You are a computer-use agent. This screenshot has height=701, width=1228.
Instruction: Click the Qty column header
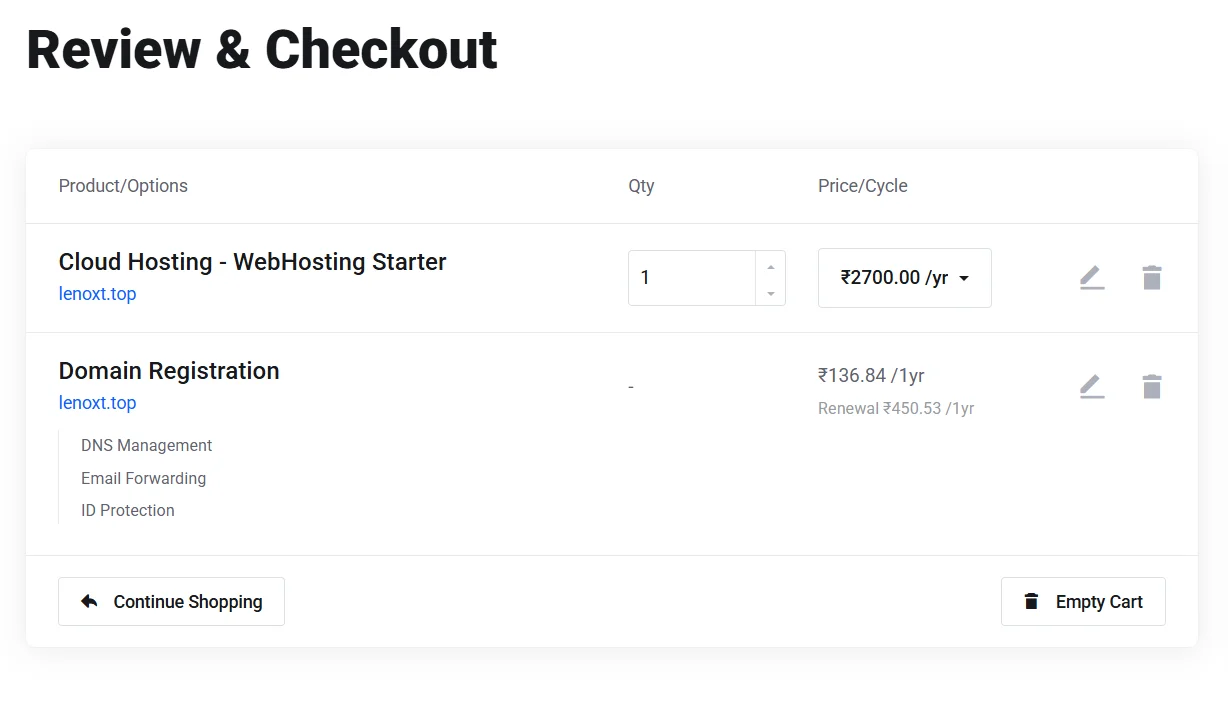(x=640, y=186)
